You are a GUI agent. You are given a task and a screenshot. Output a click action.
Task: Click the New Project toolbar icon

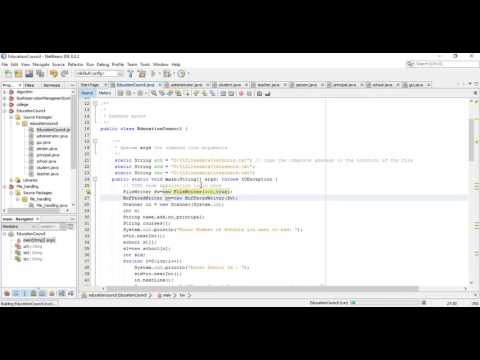pos(19,74)
